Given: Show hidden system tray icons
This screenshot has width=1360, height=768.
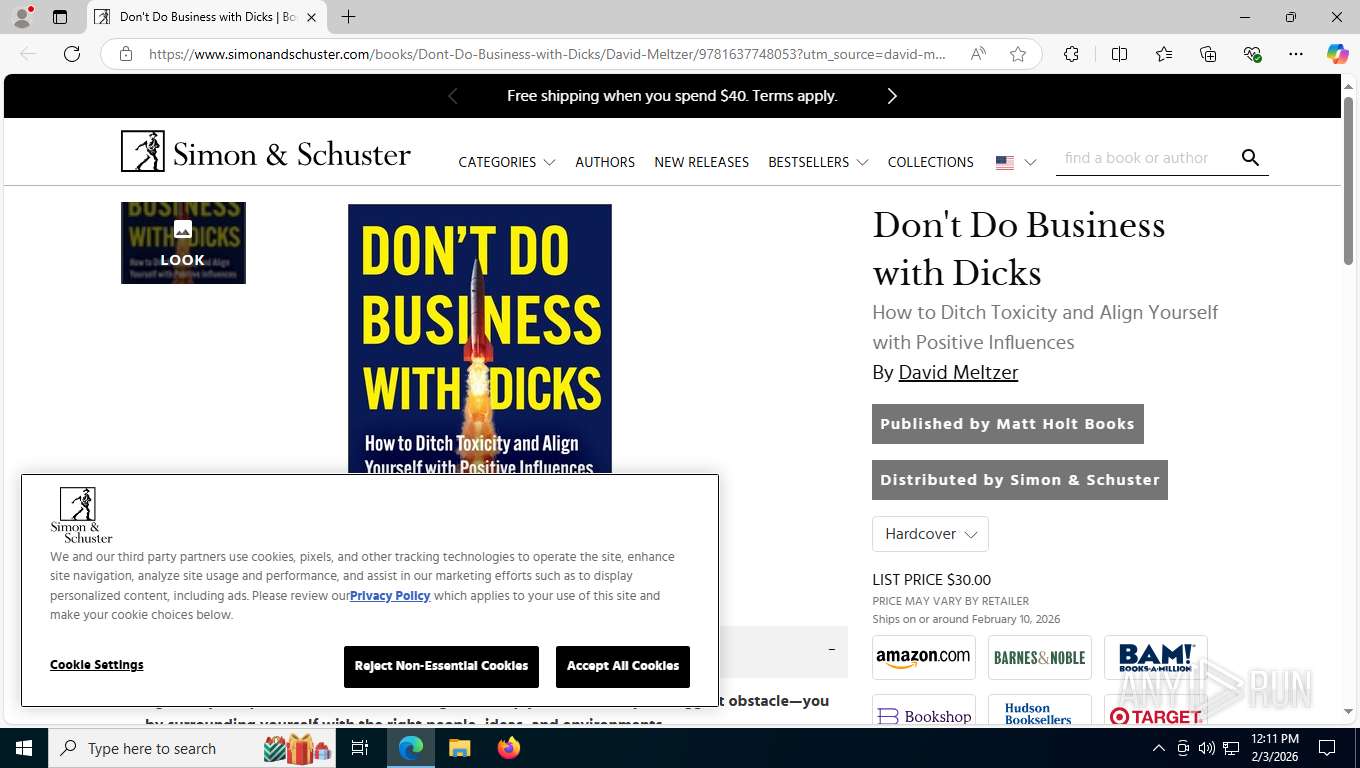Looking at the screenshot, I should tap(1159, 748).
